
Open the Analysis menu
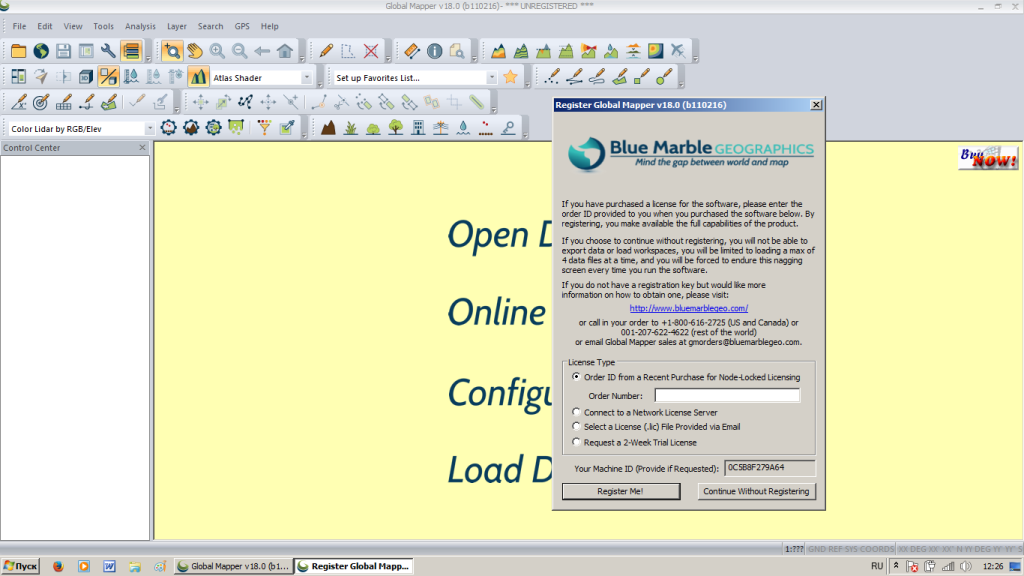pyautogui.click(x=140, y=26)
